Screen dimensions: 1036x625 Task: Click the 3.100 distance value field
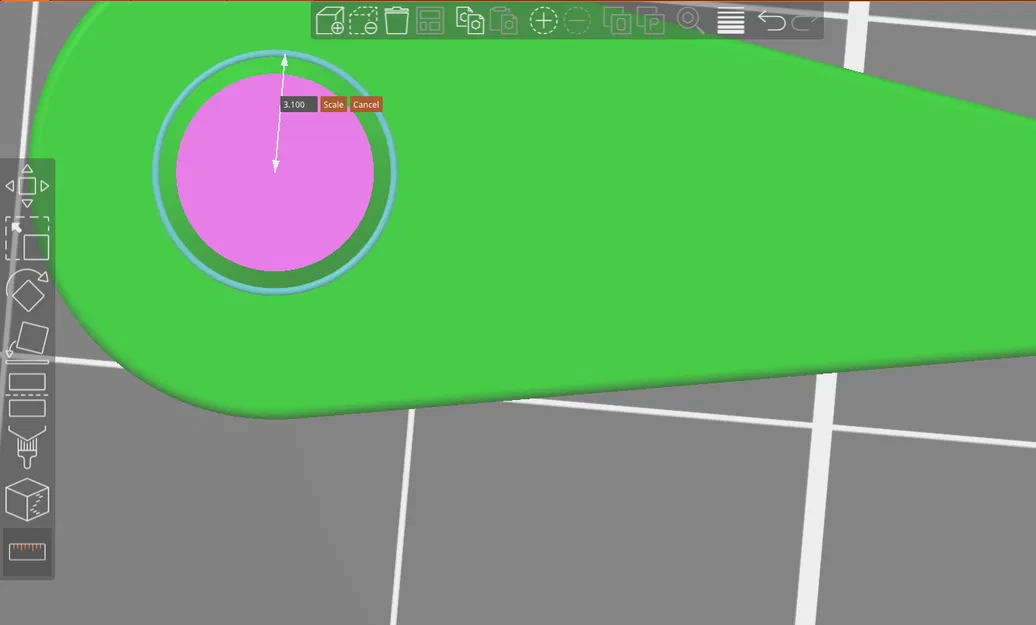(299, 104)
